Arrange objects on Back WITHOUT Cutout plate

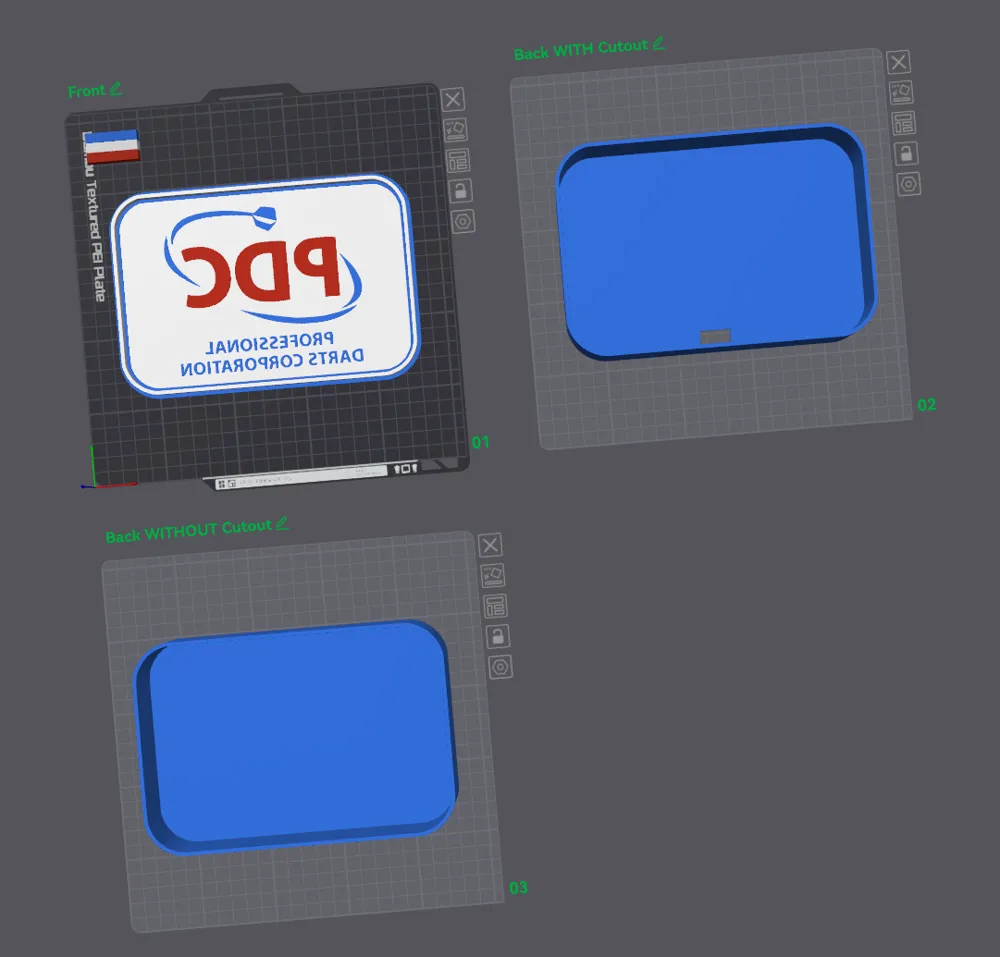coord(495,606)
